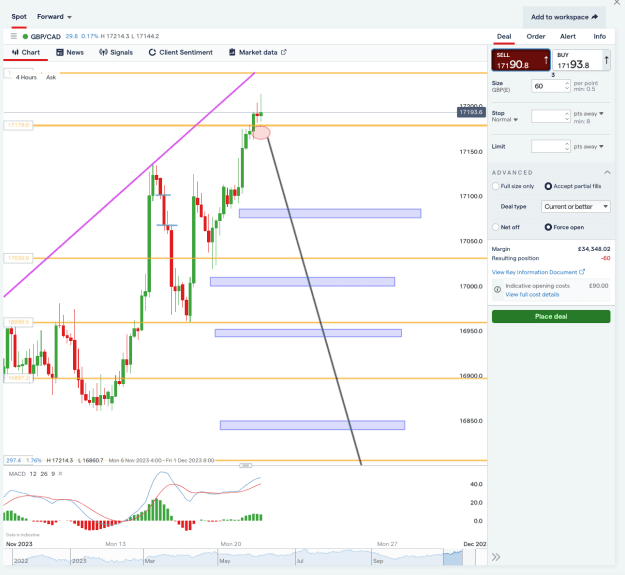625x575 pixels.
Task: Click the Margin value £34,348.02
Action: pos(594,249)
